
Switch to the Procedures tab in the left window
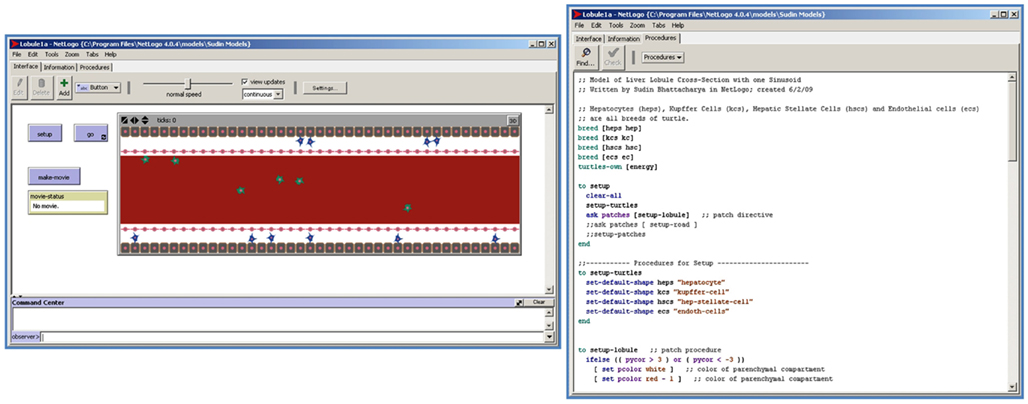point(96,67)
